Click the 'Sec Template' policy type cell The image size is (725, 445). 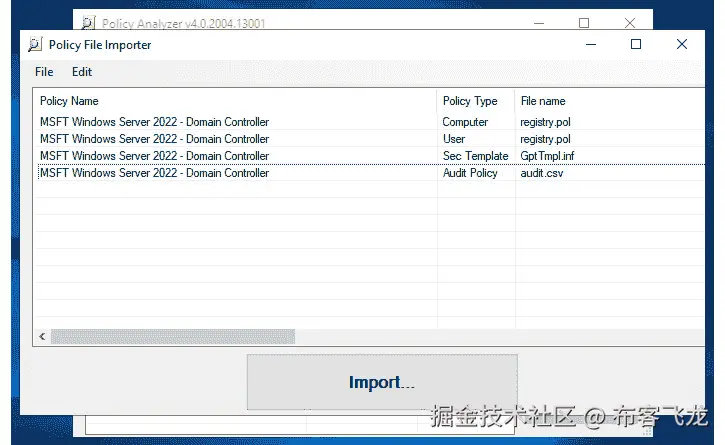[475, 156]
